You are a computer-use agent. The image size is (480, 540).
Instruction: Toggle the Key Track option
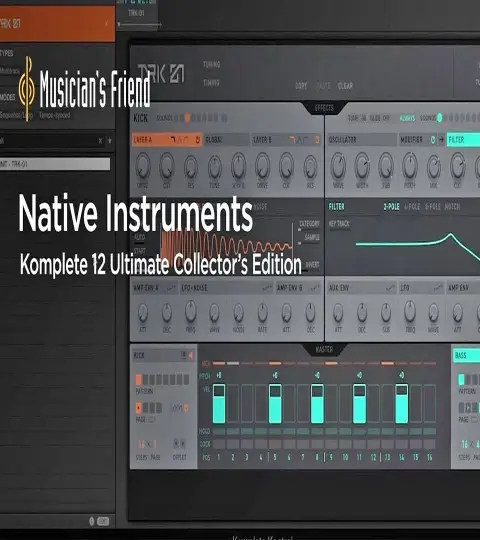(x=339, y=224)
